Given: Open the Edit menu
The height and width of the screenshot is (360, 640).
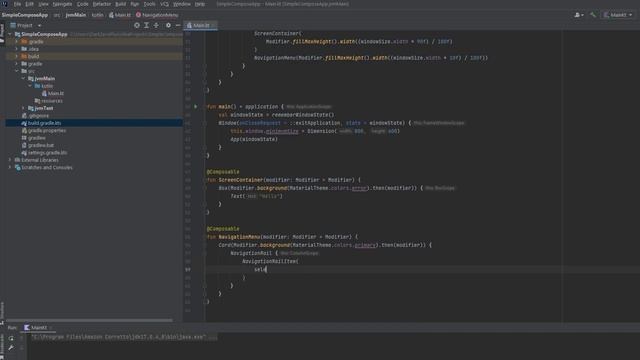Looking at the screenshot, I should click(x=29, y=4).
